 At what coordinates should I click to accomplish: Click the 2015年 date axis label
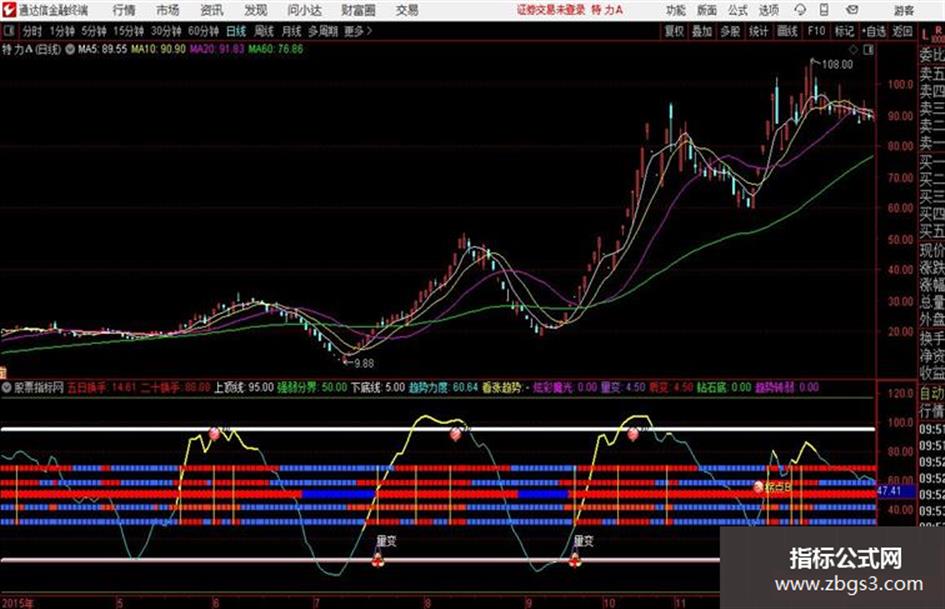(19, 603)
